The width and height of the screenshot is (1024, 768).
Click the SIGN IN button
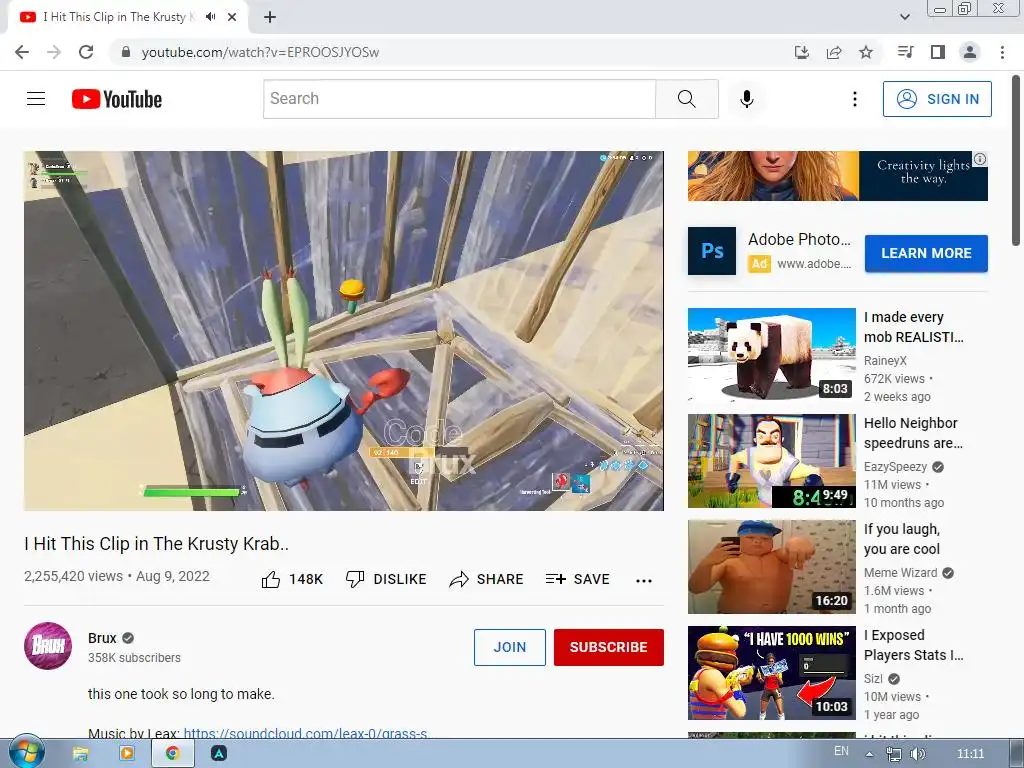pos(937,99)
